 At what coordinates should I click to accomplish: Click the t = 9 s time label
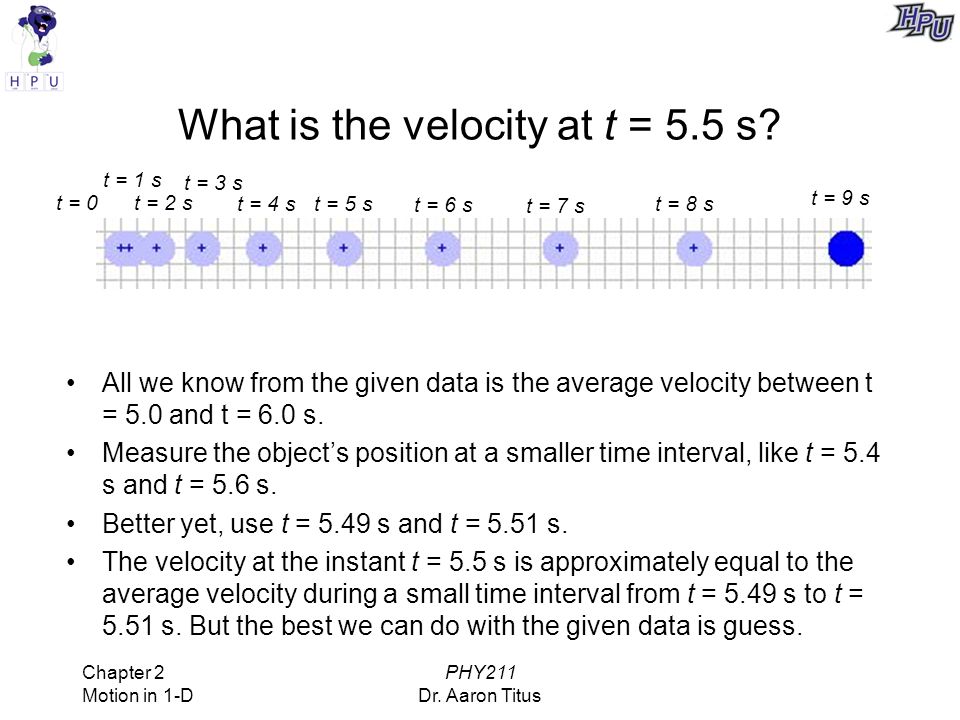click(840, 198)
